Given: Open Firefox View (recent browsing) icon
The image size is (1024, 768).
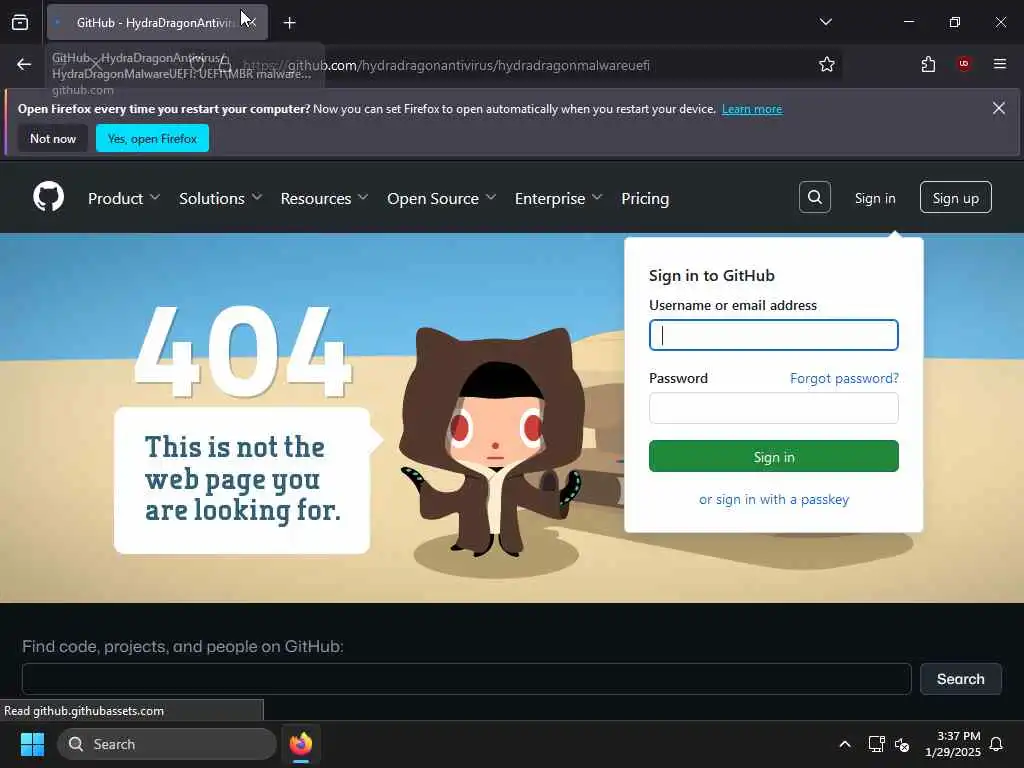Looking at the screenshot, I should coord(20,22).
